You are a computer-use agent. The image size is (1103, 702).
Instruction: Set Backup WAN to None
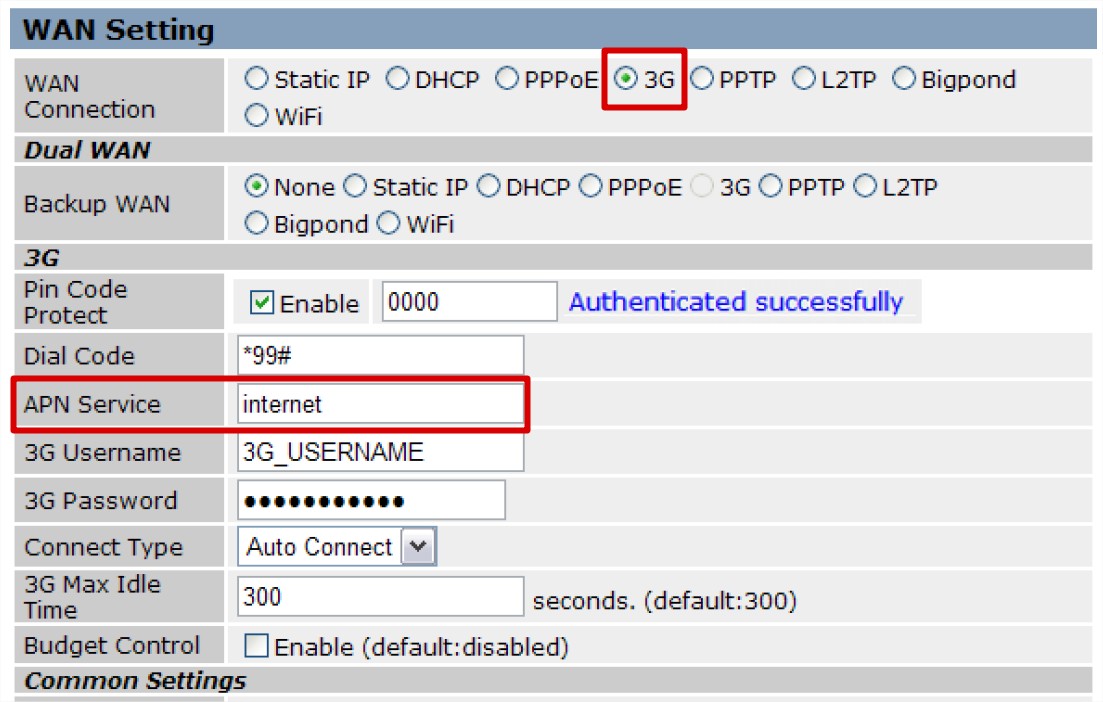257,187
